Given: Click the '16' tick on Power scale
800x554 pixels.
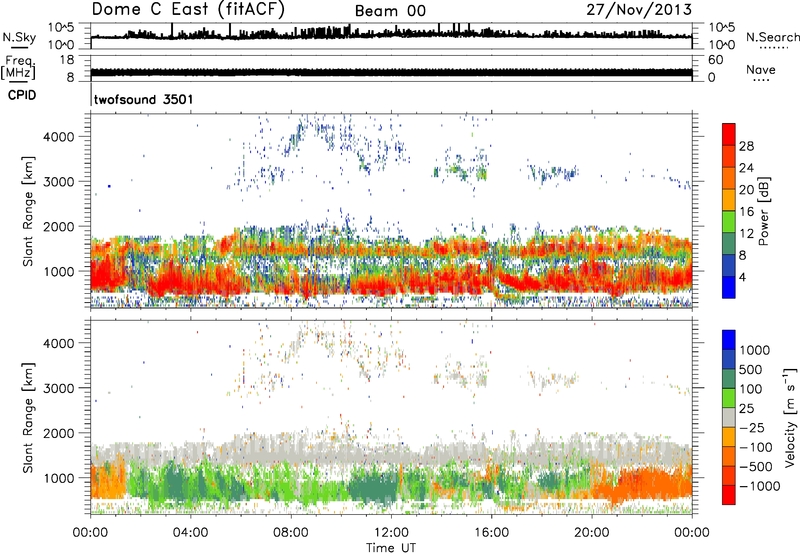Looking at the screenshot, I should coord(746,212).
